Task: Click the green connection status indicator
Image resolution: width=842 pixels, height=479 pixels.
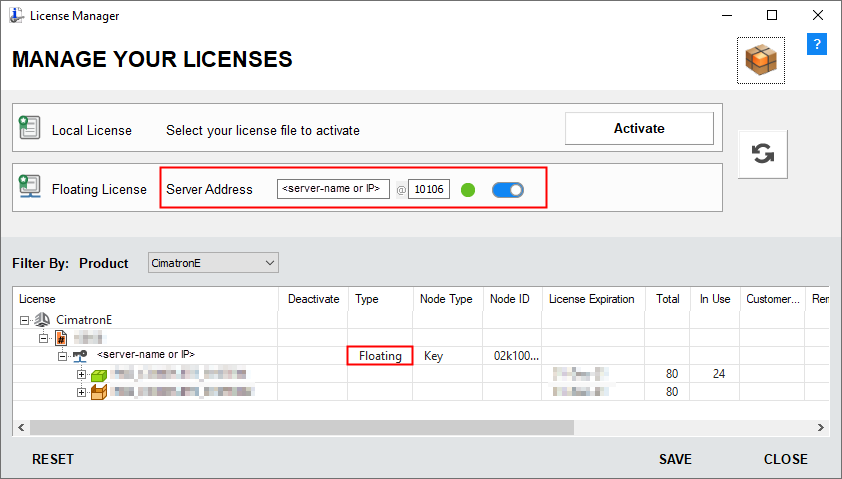Action: pyautogui.click(x=468, y=190)
